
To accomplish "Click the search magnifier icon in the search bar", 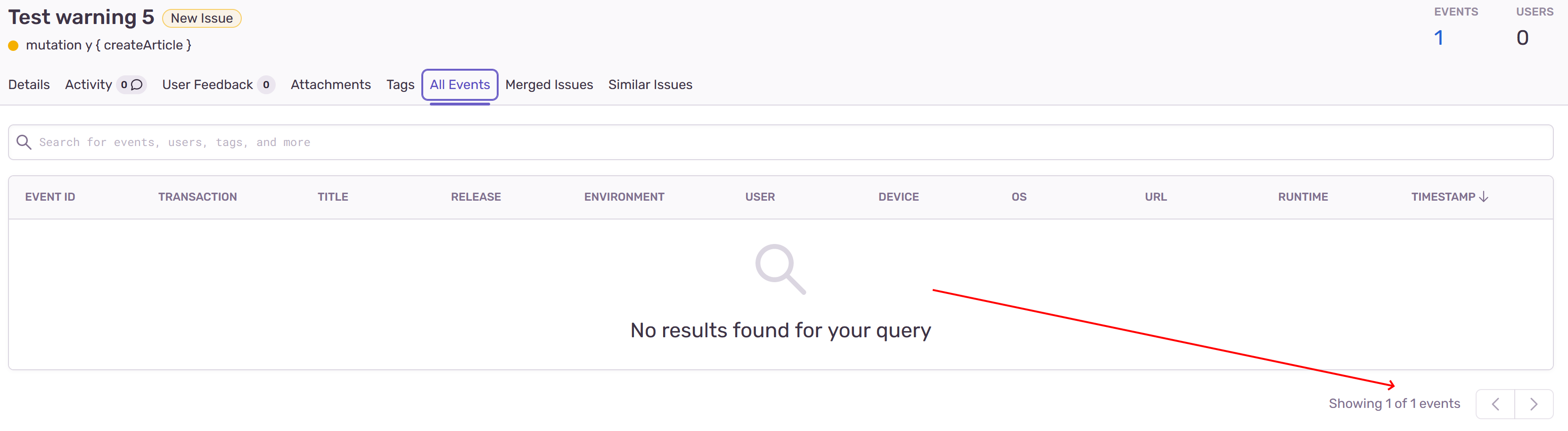I will (24, 141).
